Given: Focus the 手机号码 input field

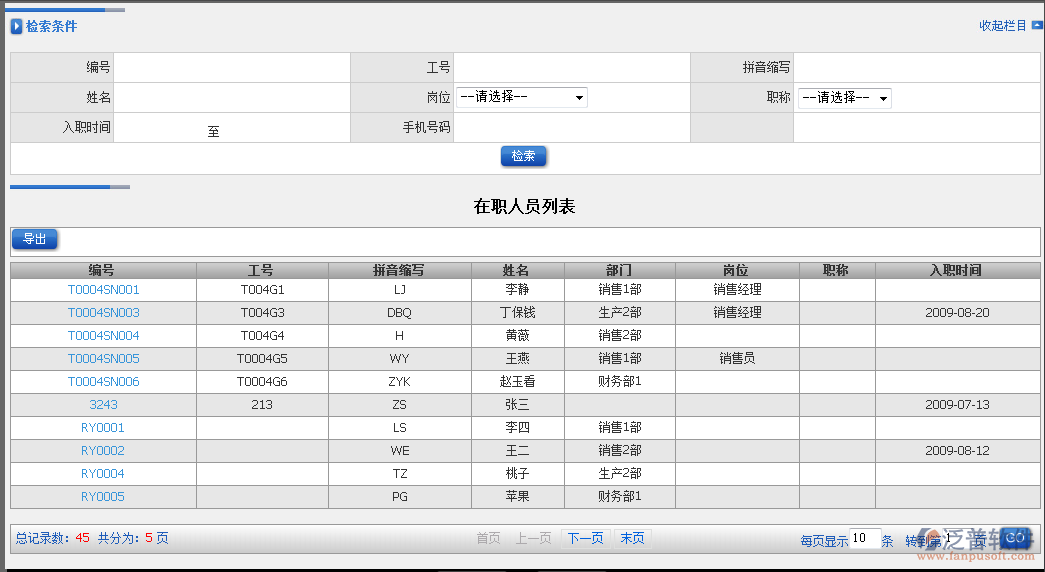Looking at the screenshot, I should 571,128.
